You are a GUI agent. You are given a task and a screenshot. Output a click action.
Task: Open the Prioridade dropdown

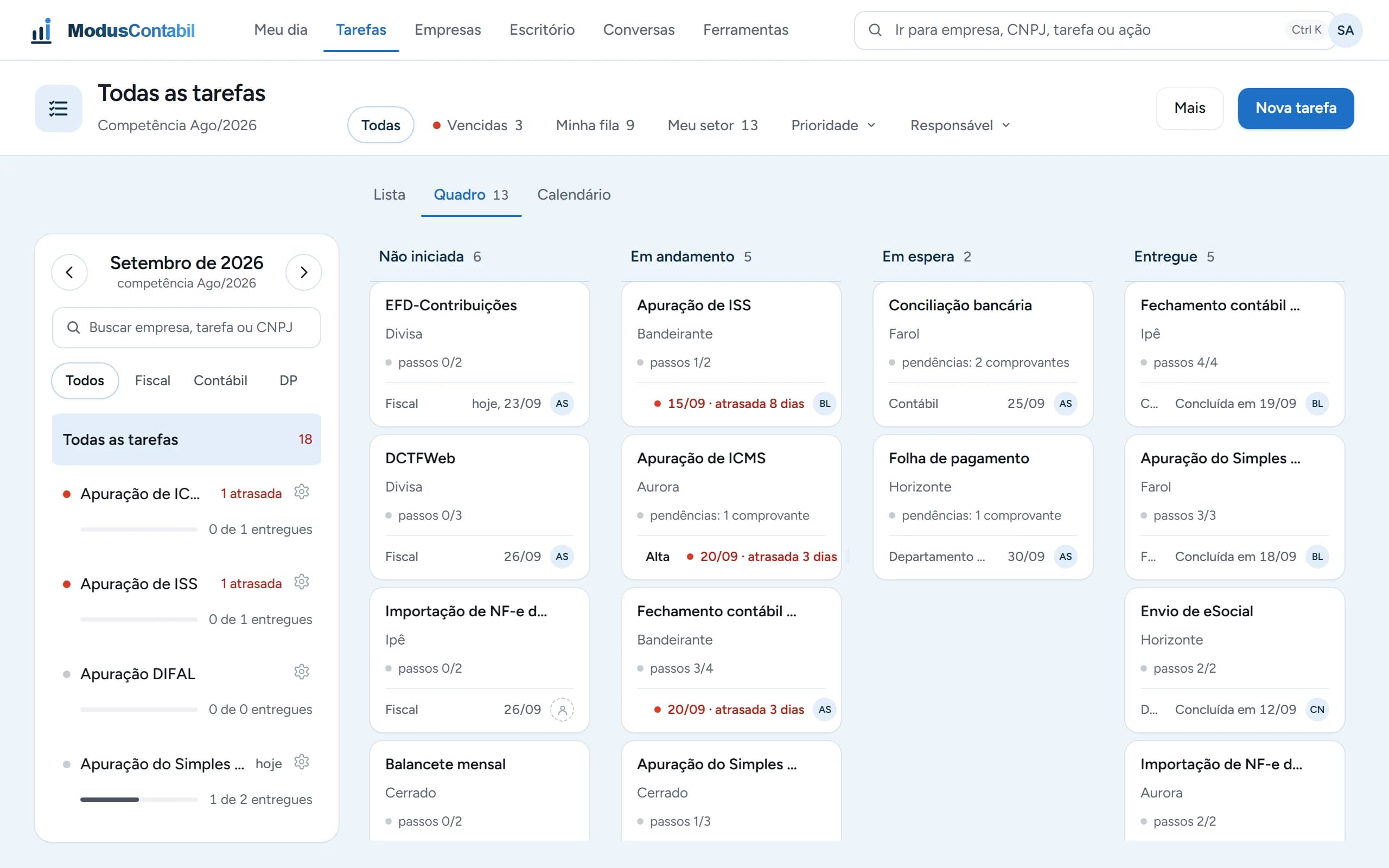833,125
